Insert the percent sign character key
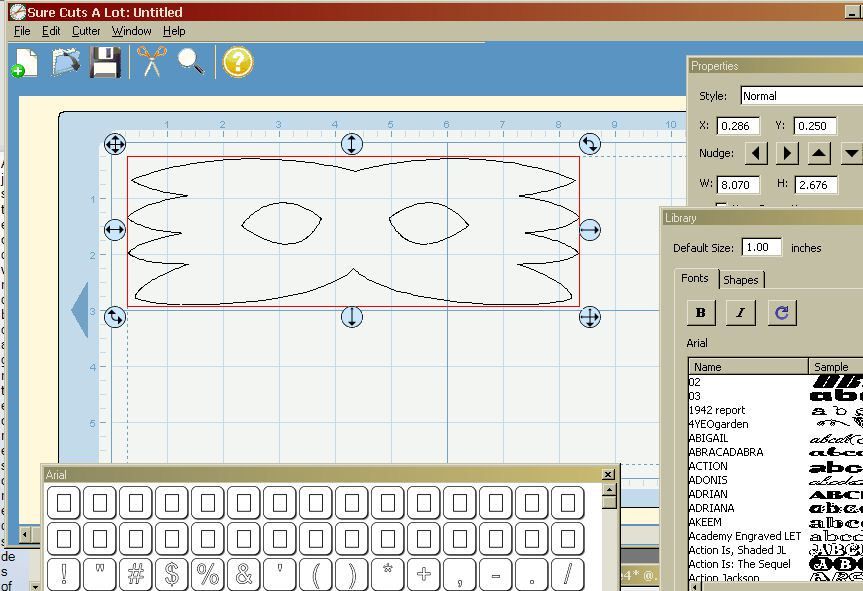The height and width of the screenshot is (591, 863). (207, 574)
